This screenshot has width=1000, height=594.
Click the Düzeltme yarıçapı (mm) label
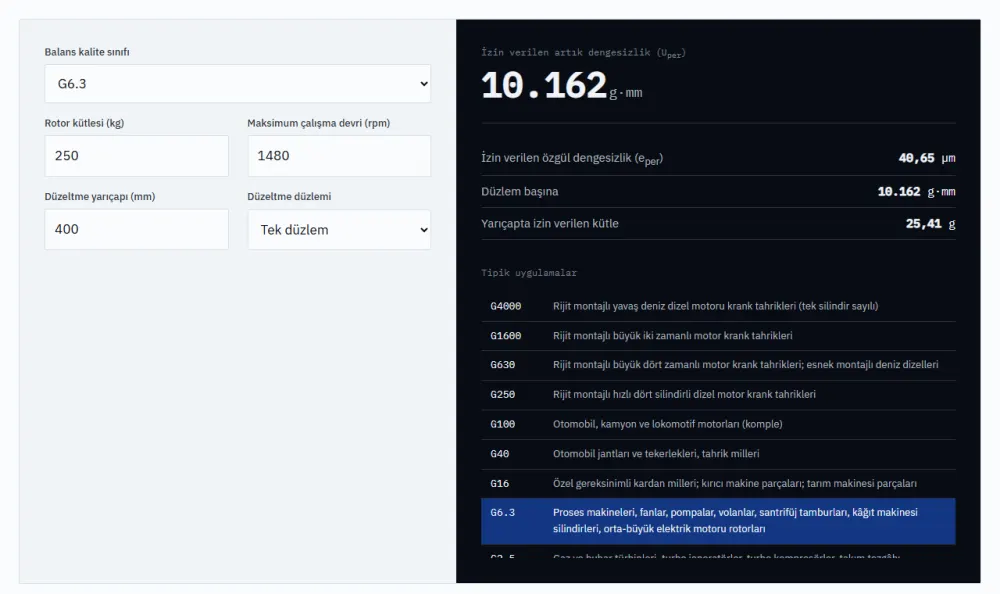tap(100, 197)
